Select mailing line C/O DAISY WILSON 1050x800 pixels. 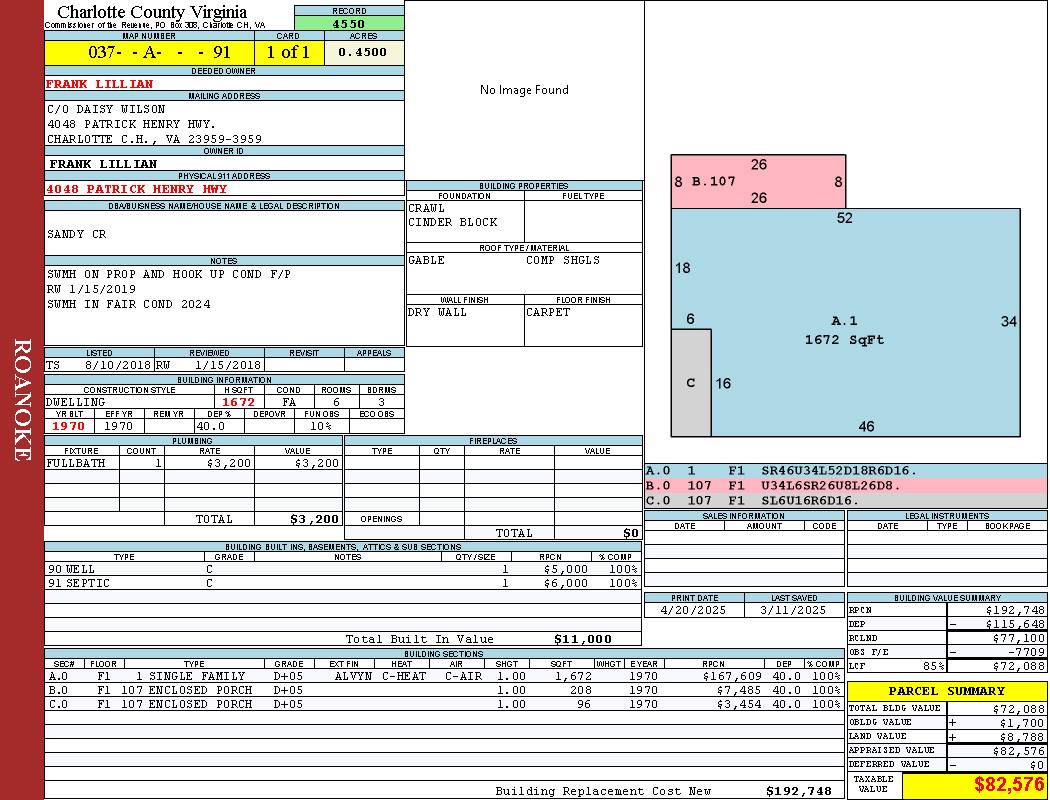(106, 109)
